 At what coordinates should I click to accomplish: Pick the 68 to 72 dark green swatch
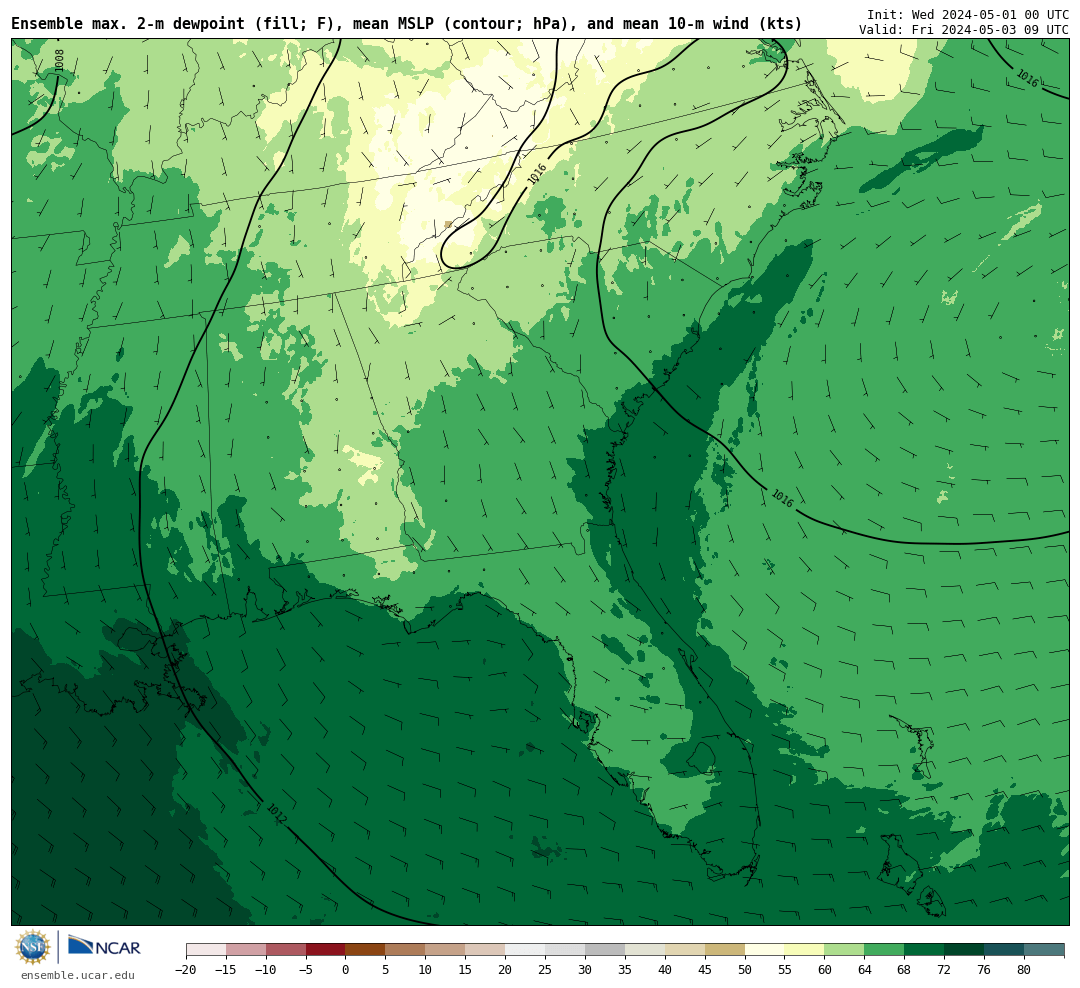click(x=925, y=950)
